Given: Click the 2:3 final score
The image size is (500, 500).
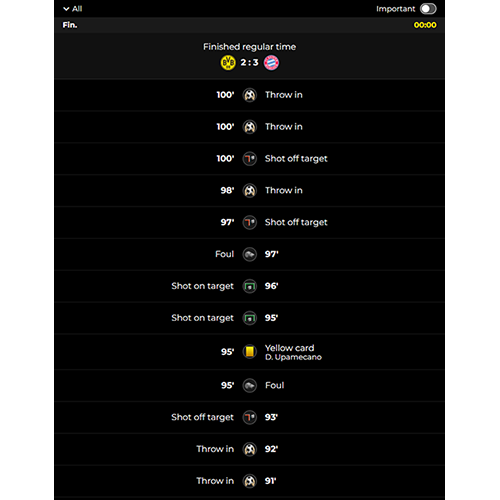Looking at the screenshot, I should pyautogui.click(x=249, y=62).
